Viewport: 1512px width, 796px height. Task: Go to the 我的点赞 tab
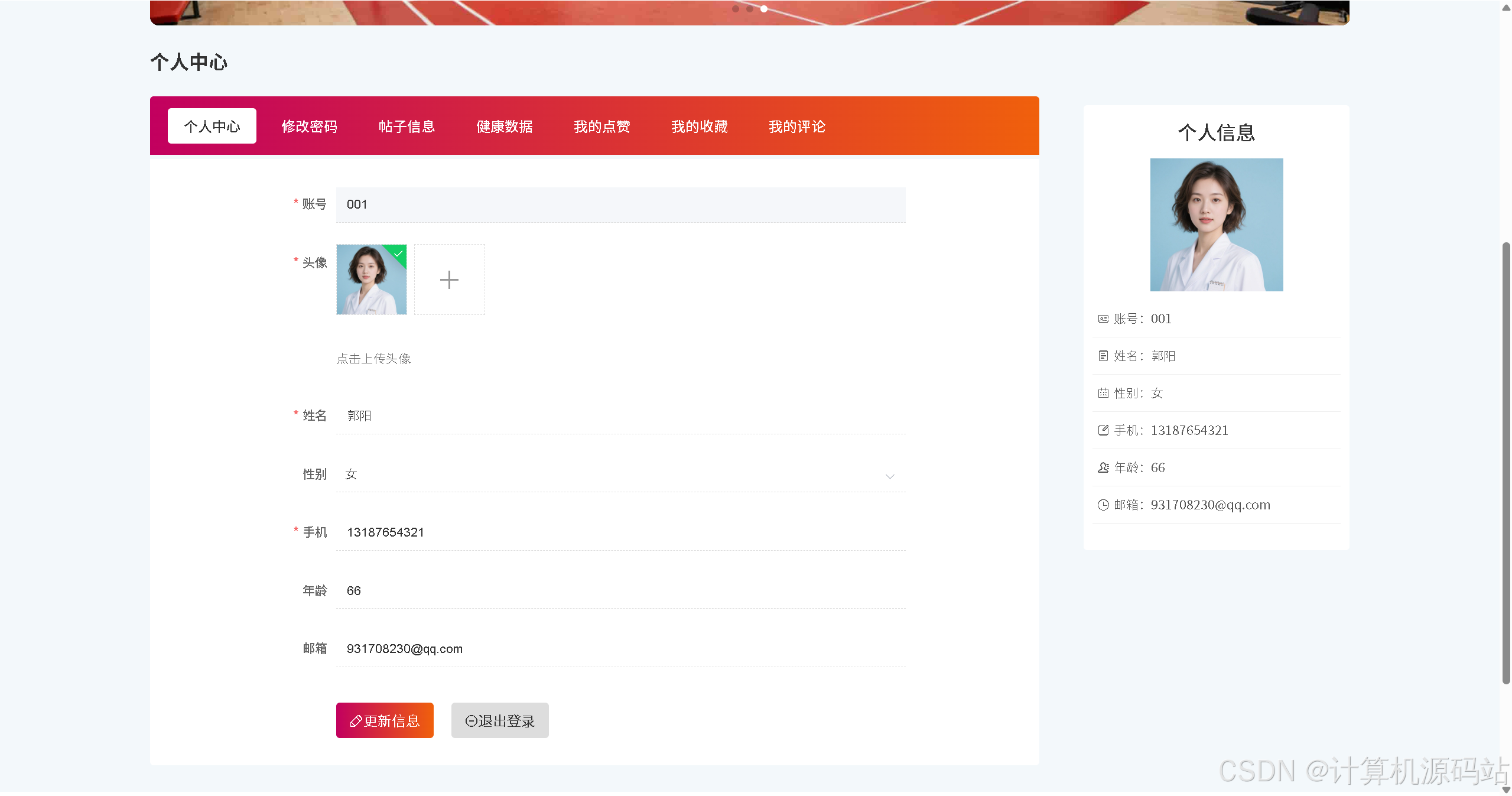(x=601, y=126)
